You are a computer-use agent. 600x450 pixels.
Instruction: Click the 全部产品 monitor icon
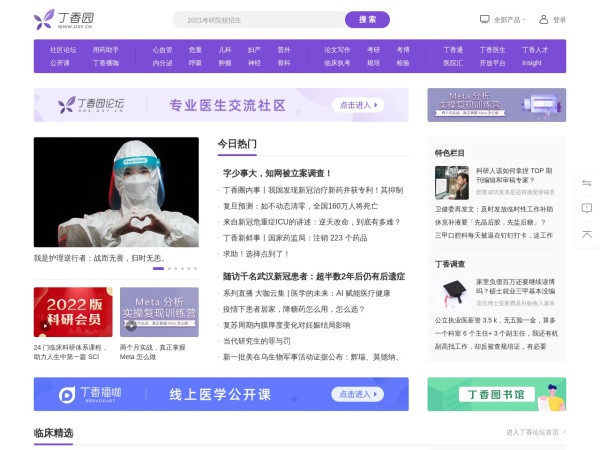(484, 19)
